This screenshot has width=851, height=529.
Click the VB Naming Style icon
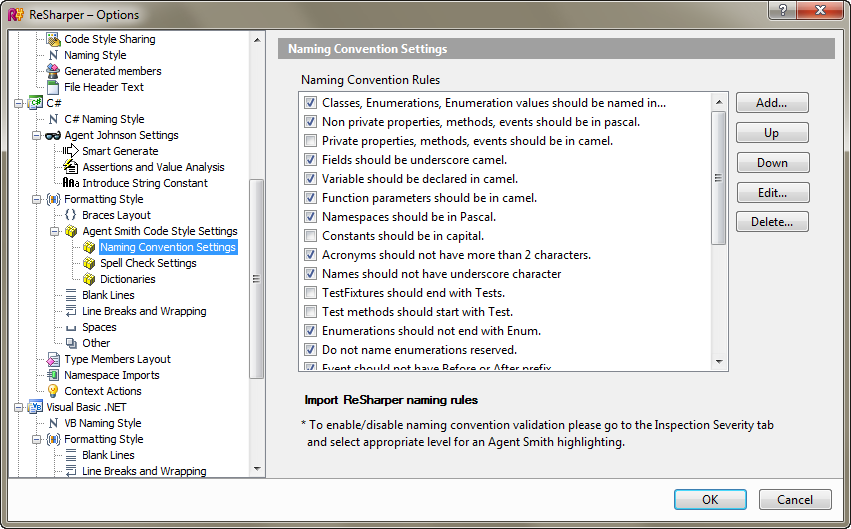(53, 423)
